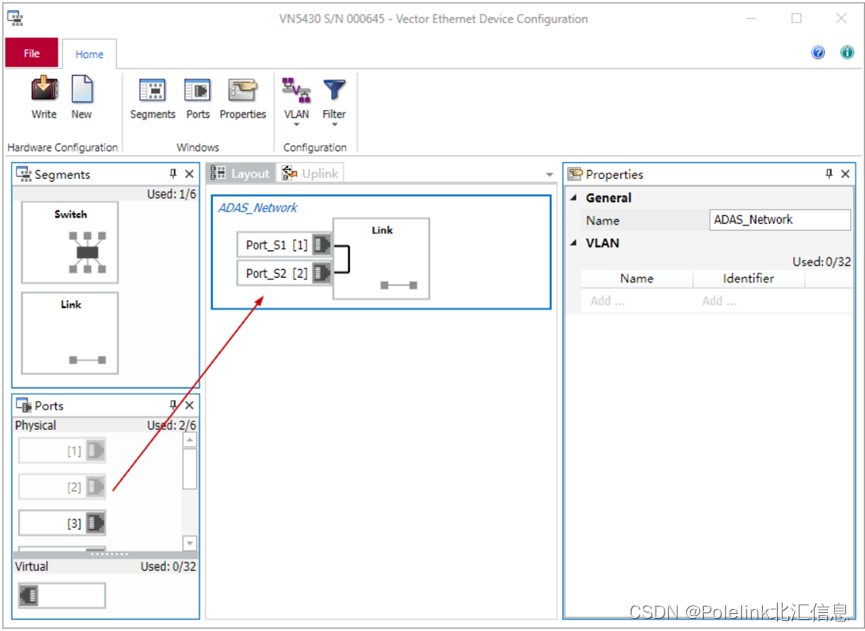Open the File menu

tap(32, 54)
